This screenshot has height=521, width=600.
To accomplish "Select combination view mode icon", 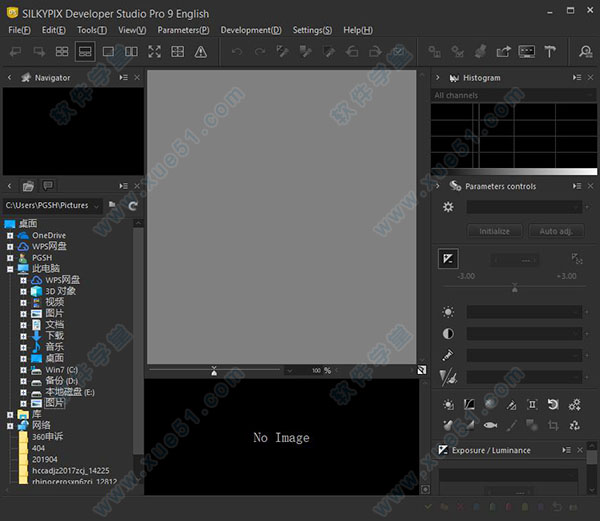I will 85,52.
